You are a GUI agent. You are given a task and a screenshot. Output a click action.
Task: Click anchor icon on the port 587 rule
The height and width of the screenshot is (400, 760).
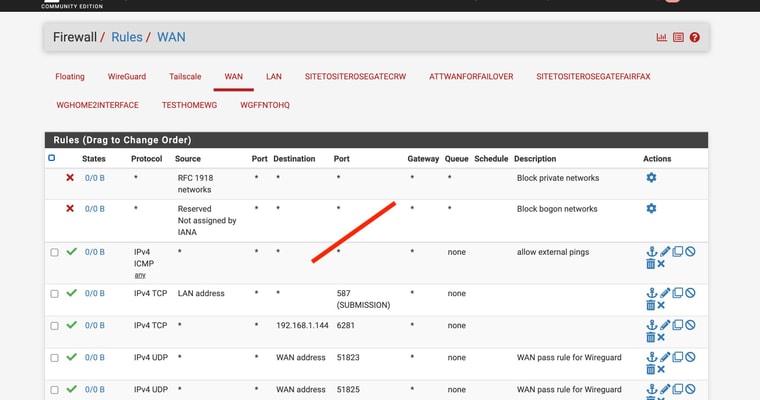click(651, 294)
